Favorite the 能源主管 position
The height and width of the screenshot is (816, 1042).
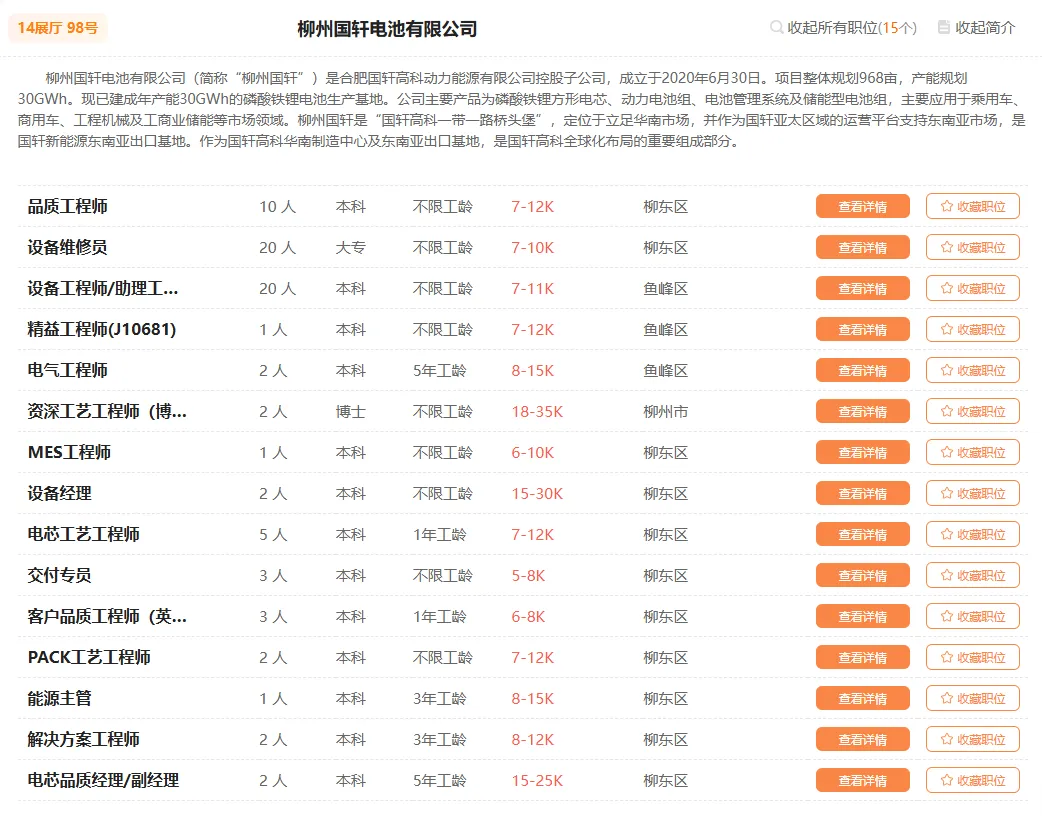[x=973, y=698]
